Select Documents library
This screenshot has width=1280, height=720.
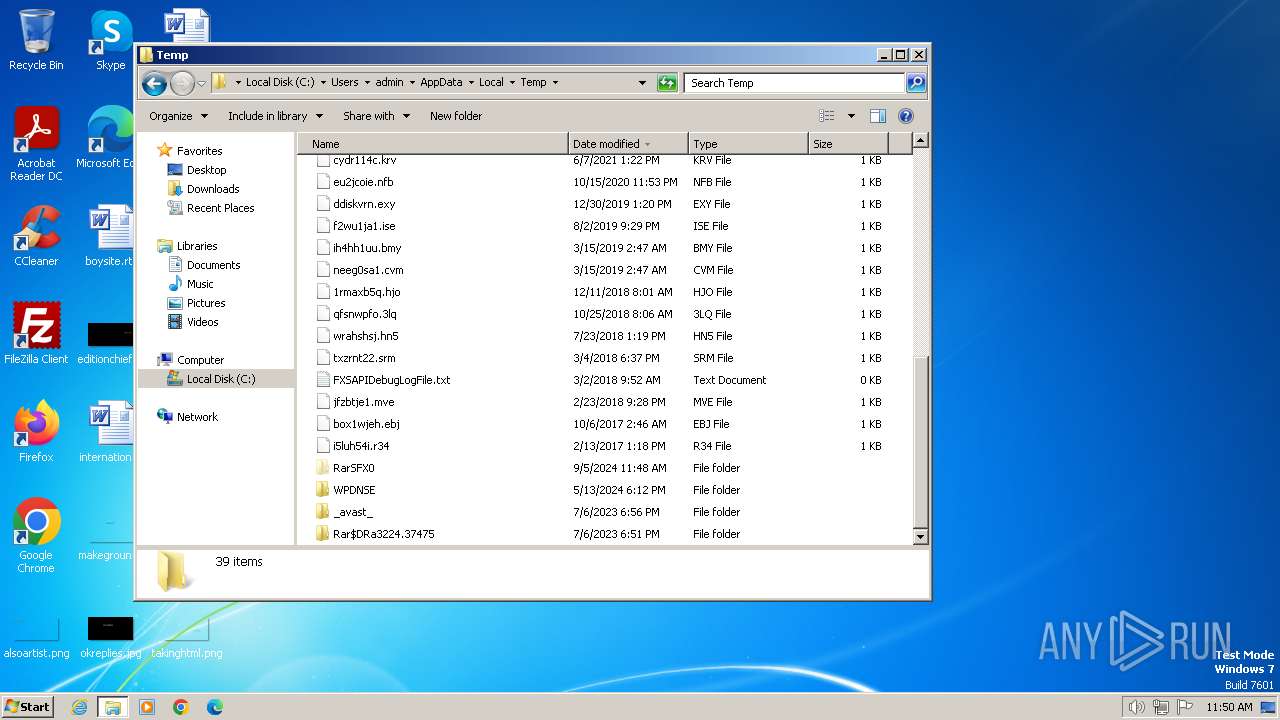coord(213,265)
